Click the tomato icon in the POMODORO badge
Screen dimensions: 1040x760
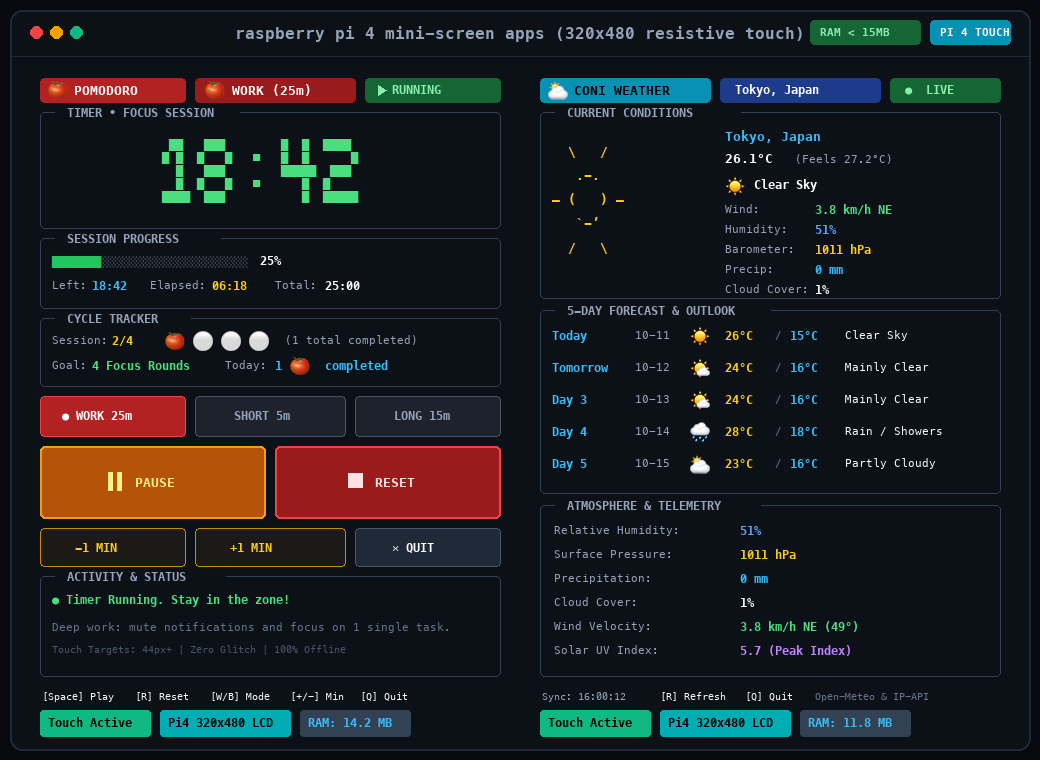point(57,90)
